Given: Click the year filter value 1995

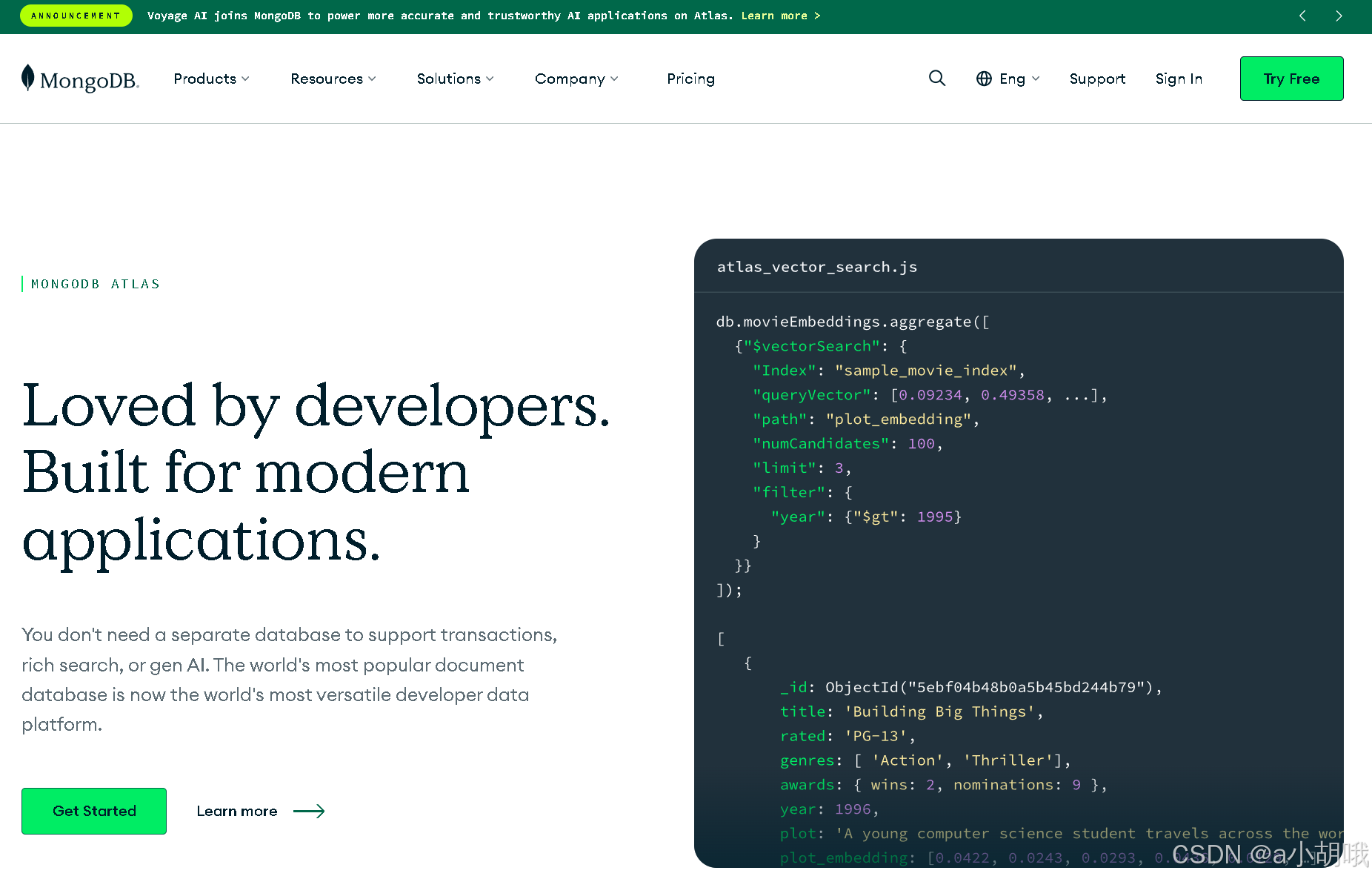Looking at the screenshot, I should click(x=935, y=517).
